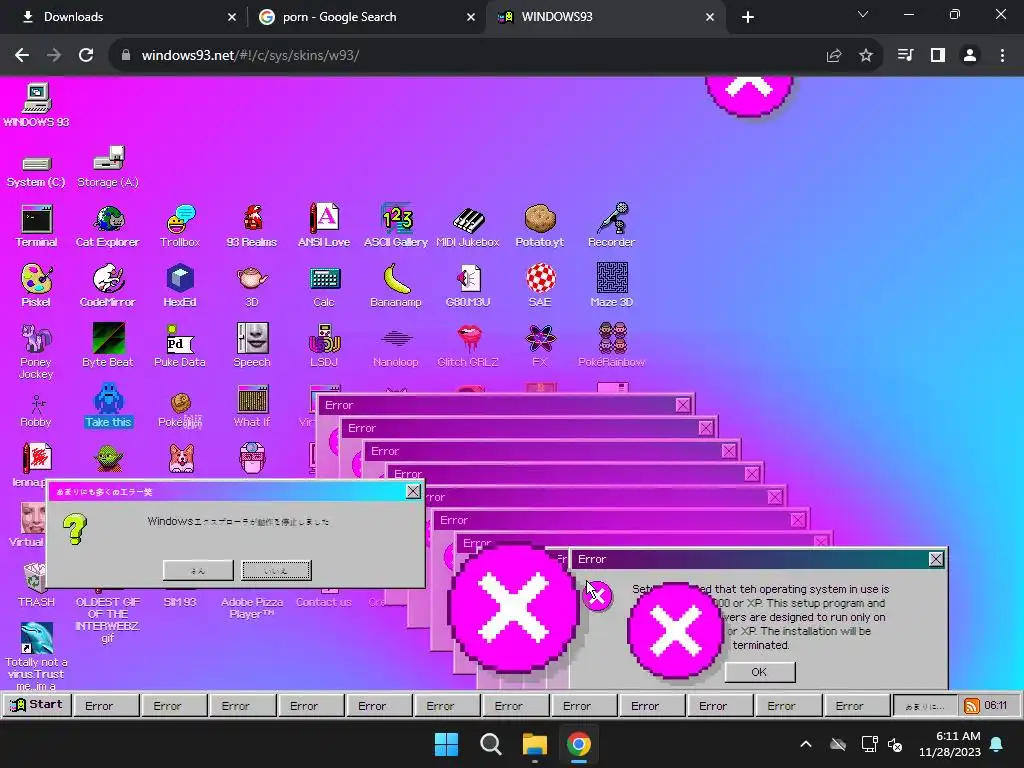Bookmark this page with star icon
Screen dimensions: 1024x768
[866, 56]
